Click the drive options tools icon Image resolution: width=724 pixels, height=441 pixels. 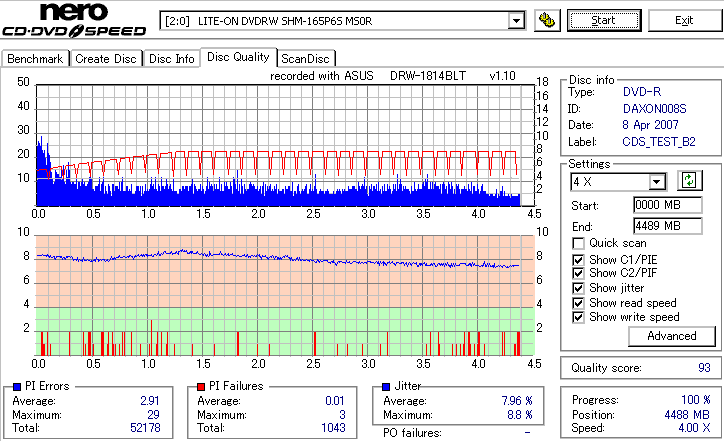(x=547, y=21)
